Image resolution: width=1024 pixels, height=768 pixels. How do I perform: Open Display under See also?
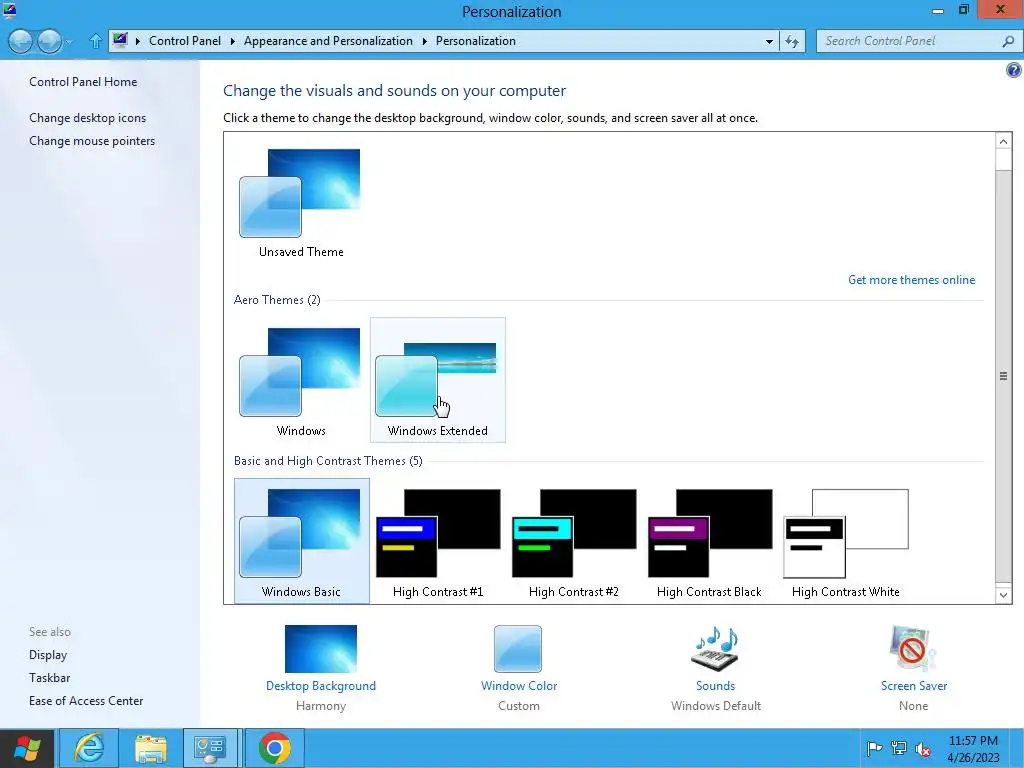[x=48, y=654]
